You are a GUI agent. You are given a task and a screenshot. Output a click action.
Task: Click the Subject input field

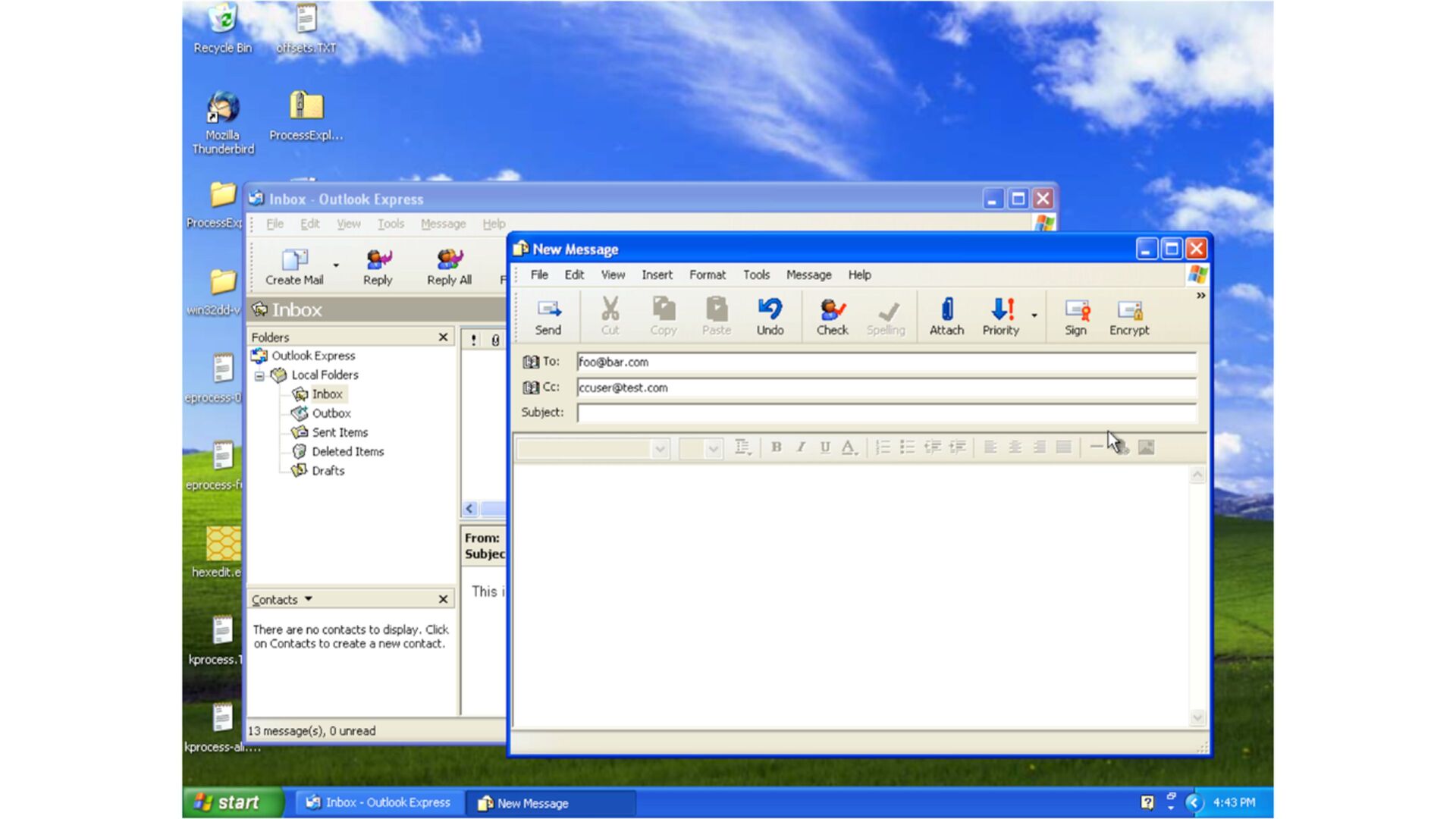coord(886,413)
